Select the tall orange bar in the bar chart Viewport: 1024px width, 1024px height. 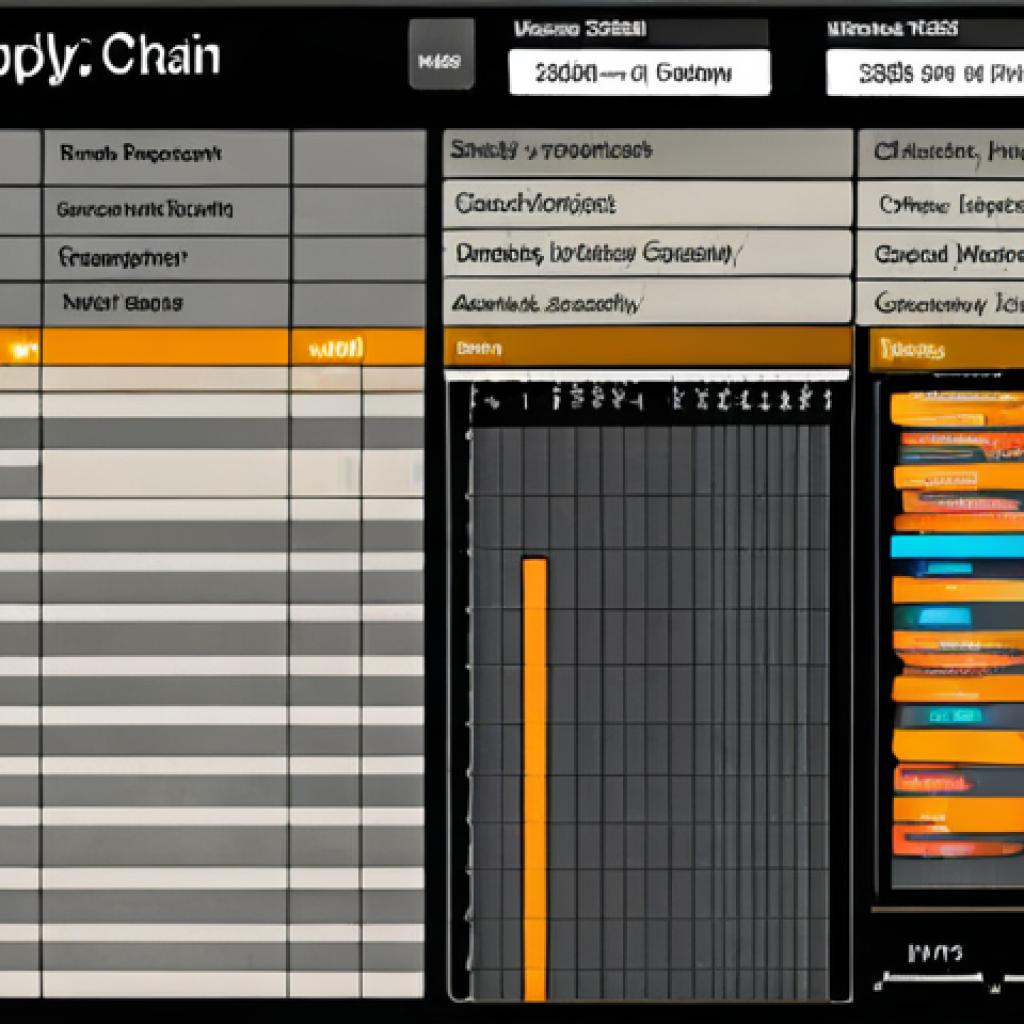tap(535, 778)
